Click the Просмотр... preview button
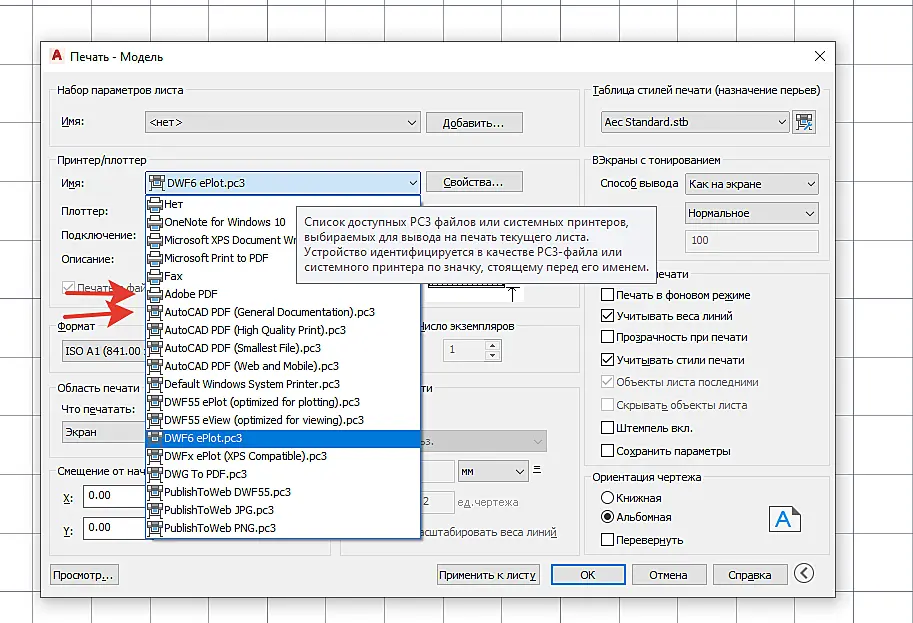The height and width of the screenshot is (623, 913). (x=84, y=575)
